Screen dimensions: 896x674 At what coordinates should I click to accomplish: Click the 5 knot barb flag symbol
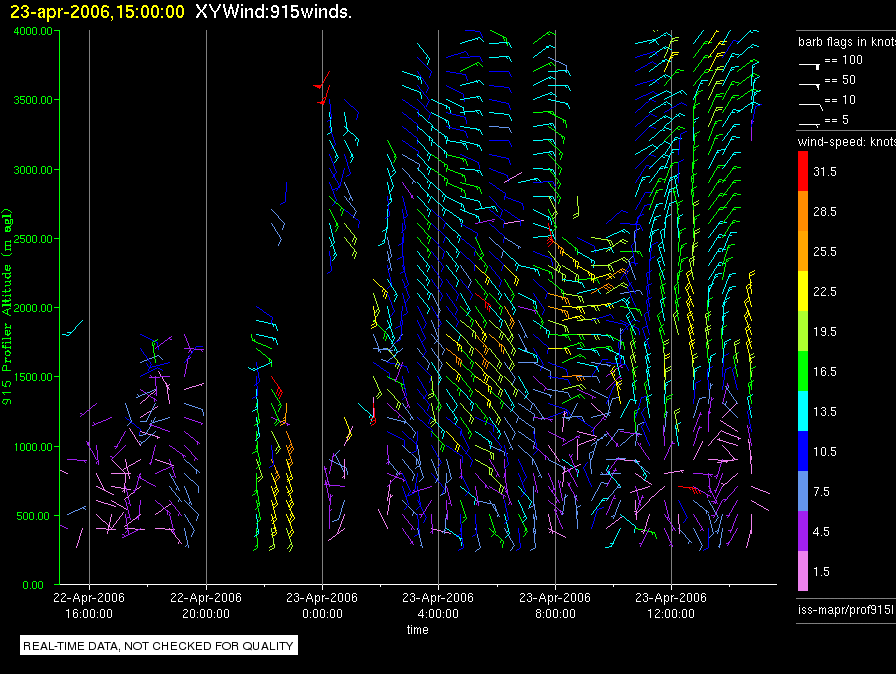(x=810, y=124)
